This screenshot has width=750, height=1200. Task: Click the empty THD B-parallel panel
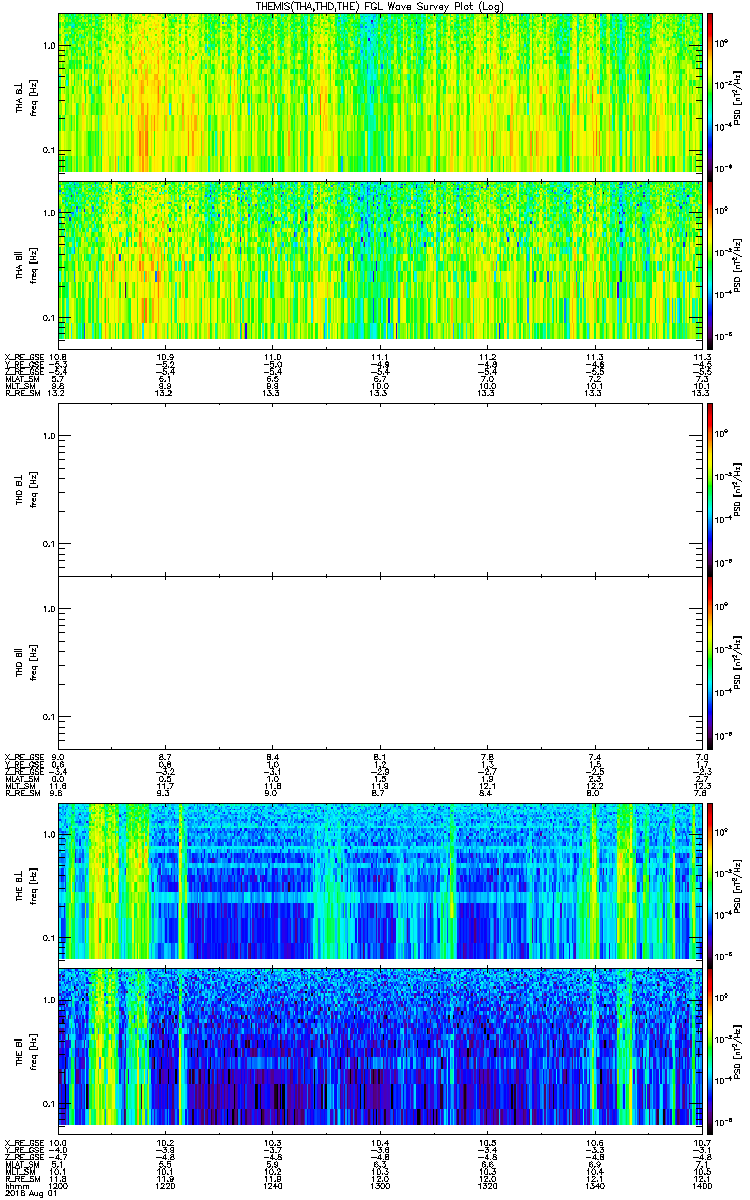coord(379,662)
